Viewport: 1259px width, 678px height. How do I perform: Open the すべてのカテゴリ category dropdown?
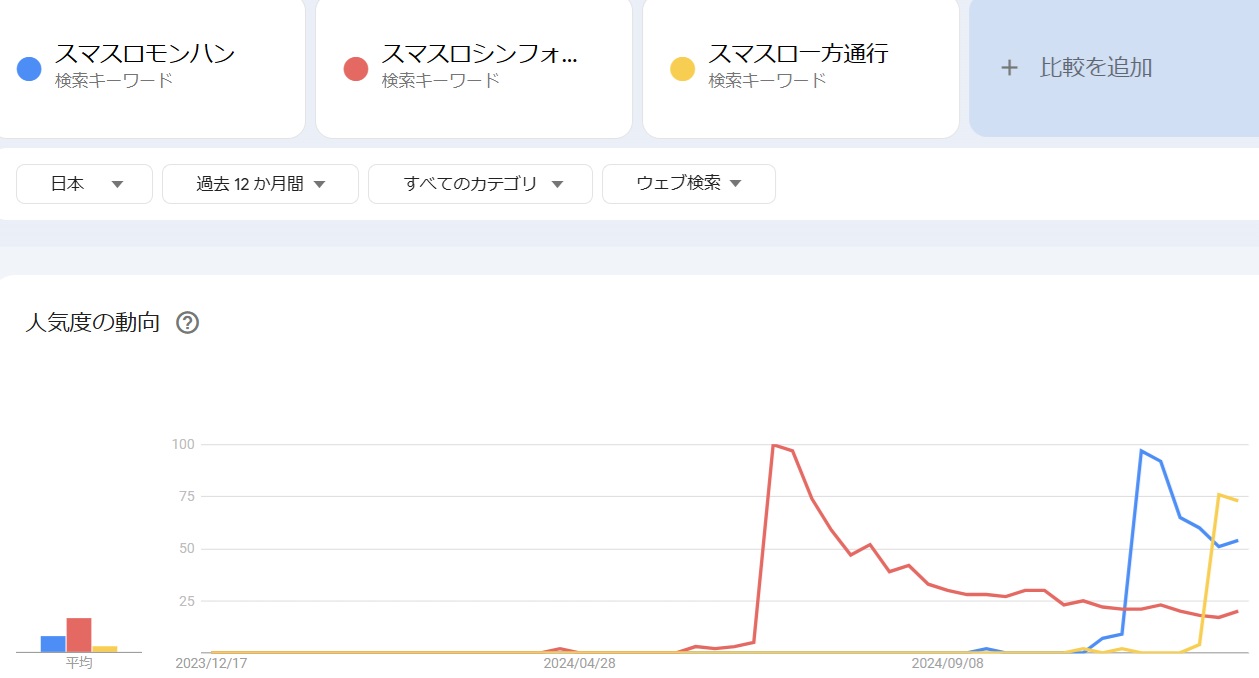pyautogui.click(x=480, y=184)
